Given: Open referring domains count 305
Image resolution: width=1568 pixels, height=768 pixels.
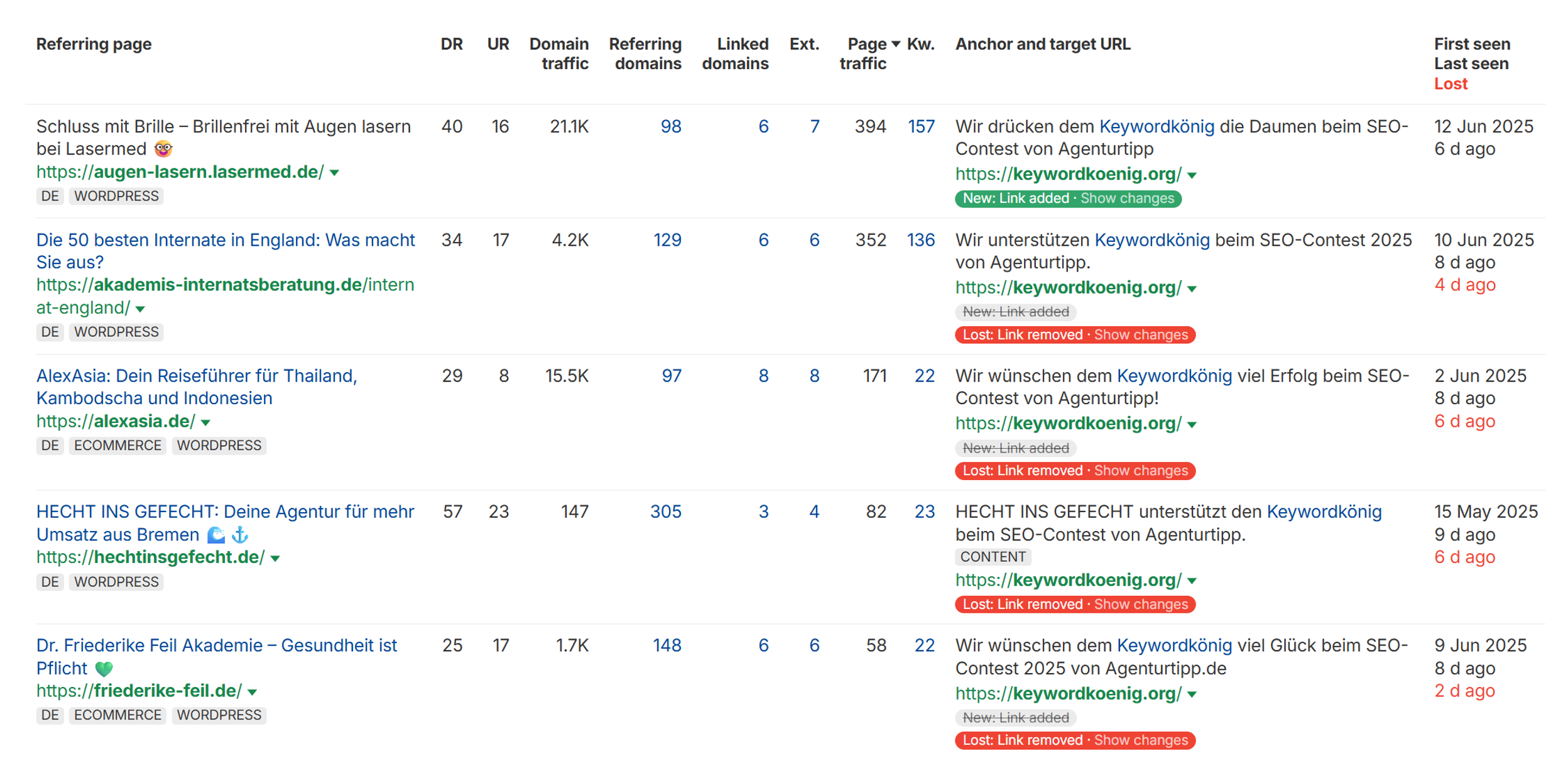Looking at the screenshot, I should [666, 512].
